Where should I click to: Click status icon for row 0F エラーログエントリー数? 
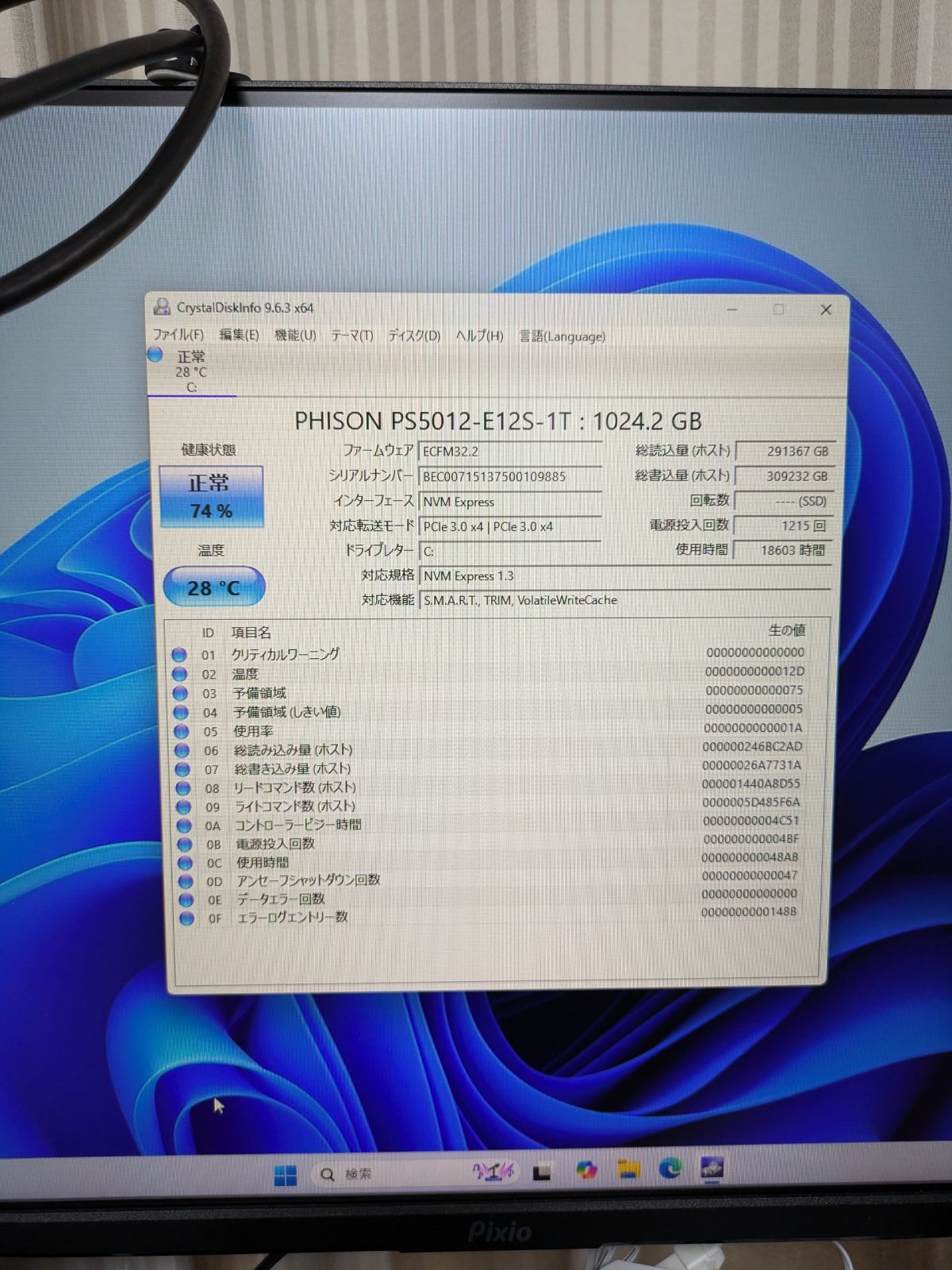tap(186, 918)
